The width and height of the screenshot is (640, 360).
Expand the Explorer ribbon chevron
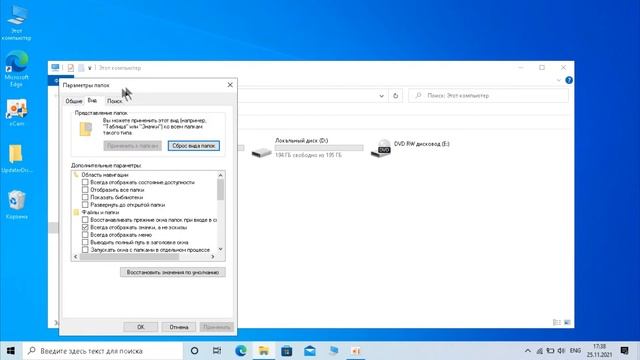[x=558, y=80]
